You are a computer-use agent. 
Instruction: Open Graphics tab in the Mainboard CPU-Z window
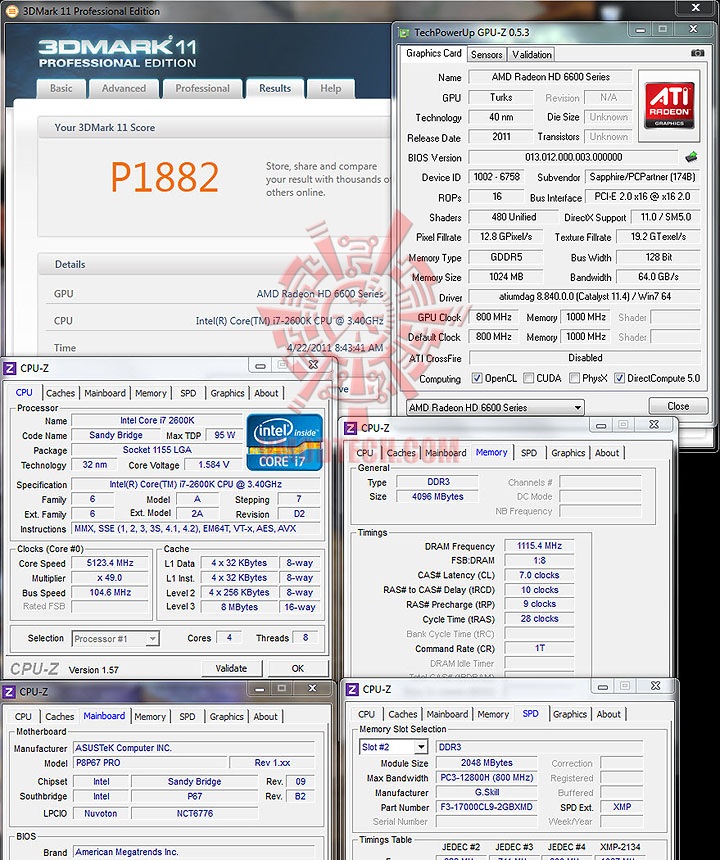pyautogui.click(x=226, y=717)
